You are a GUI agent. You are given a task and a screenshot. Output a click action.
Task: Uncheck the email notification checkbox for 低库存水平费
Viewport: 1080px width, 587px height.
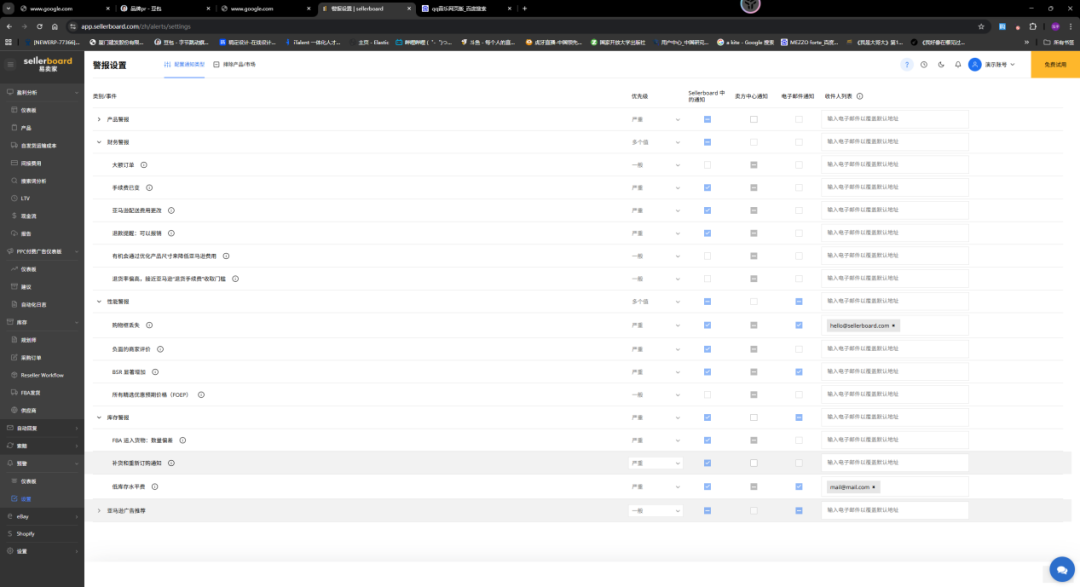[x=799, y=486]
